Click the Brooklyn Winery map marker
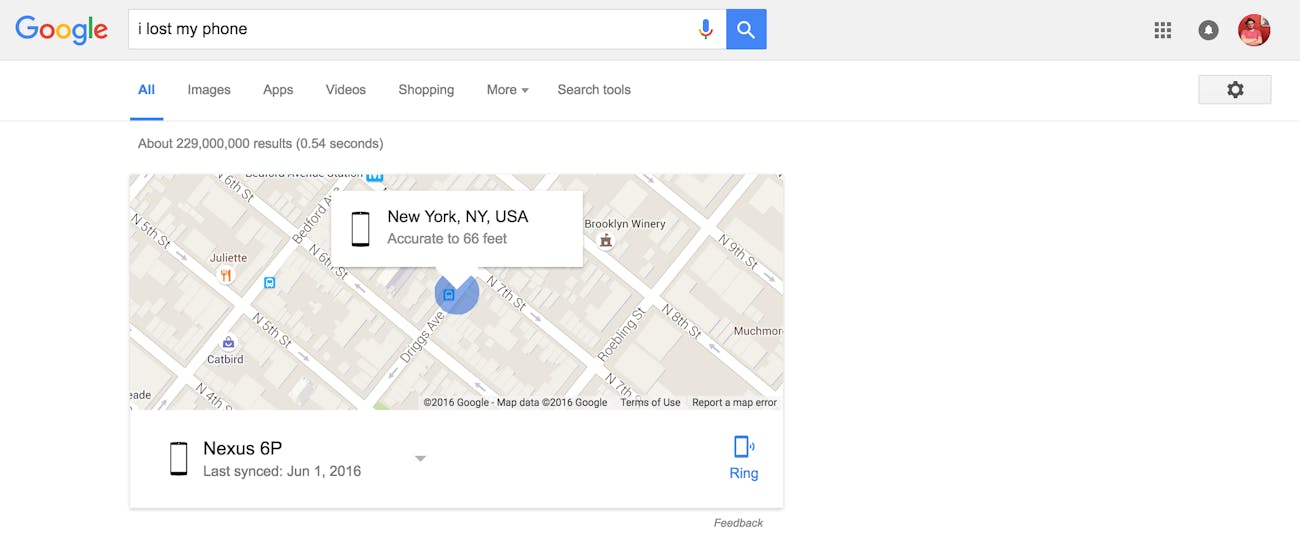 point(605,241)
